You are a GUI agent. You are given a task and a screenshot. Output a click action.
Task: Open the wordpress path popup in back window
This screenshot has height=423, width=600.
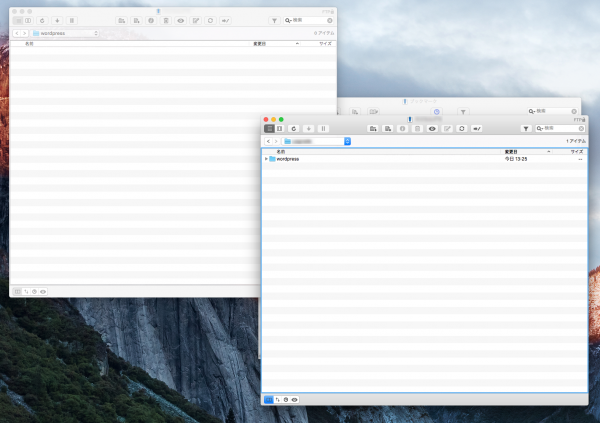pos(65,33)
